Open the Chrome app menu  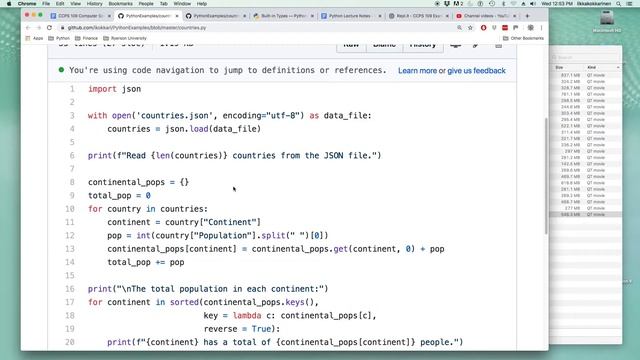point(27,4)
